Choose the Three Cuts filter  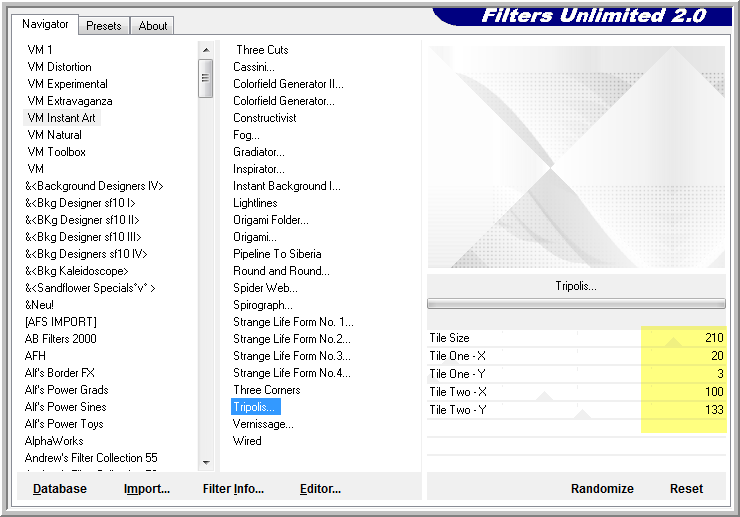tap(262, 50)
